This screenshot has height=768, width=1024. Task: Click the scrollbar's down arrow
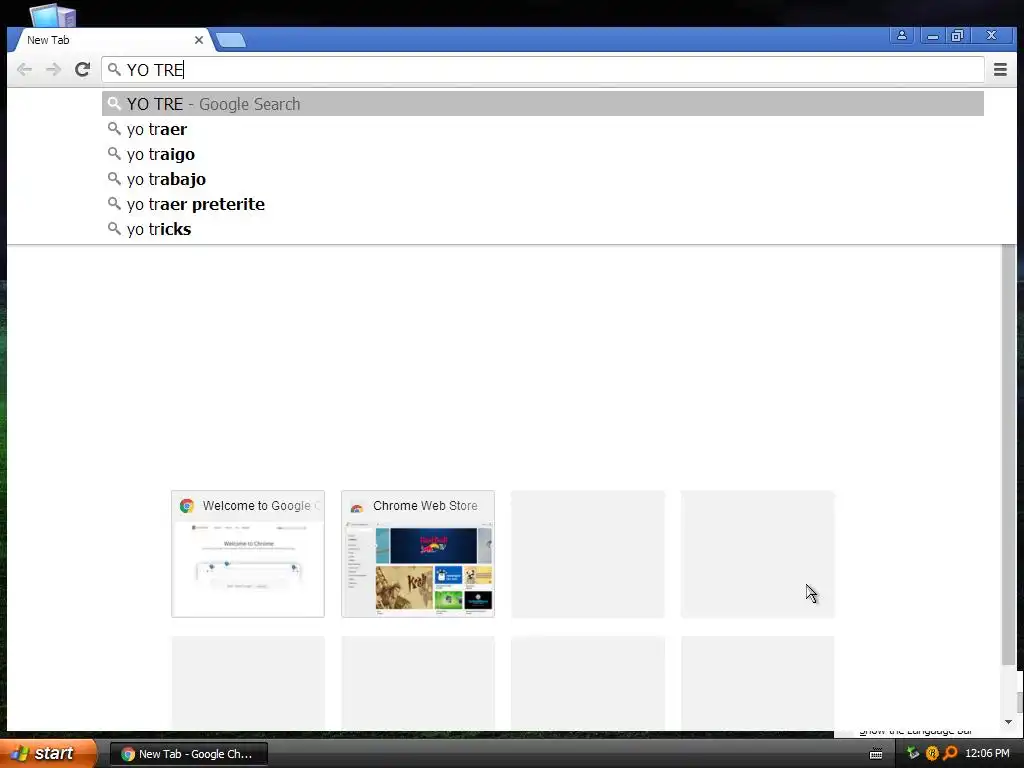click(1009, 722)
